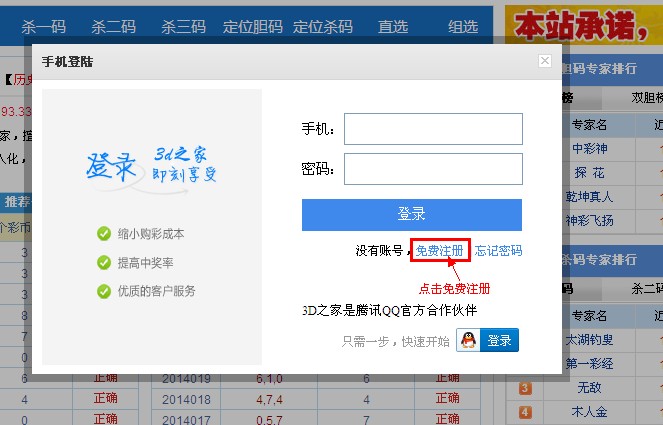Viewport: 663px width, 425px height.
Task: Click the green check beside 优质的客户服务
Action: 104,291
